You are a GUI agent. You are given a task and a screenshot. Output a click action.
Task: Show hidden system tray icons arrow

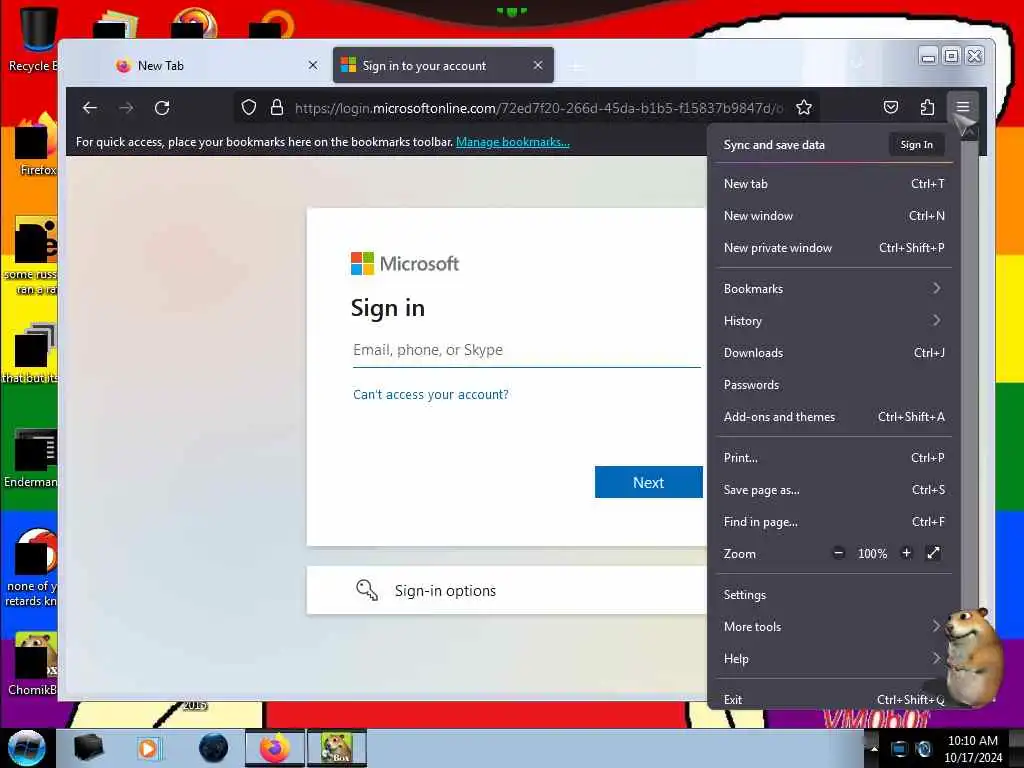click(x=874, y=748)
